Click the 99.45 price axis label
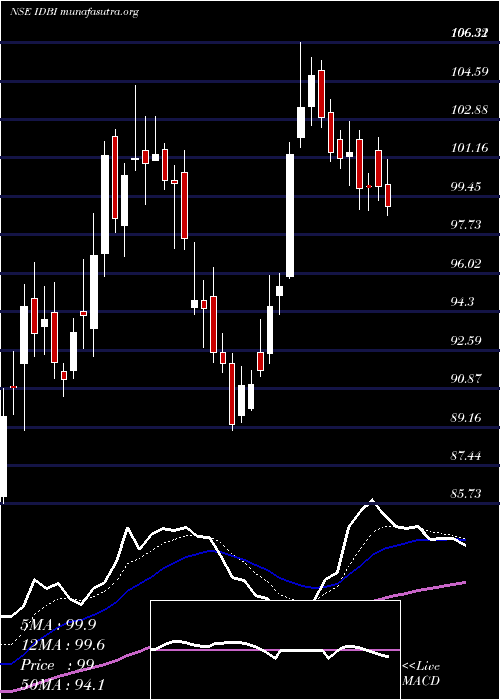500x700 pixels. pyautogui.click(x=466, y=187)
